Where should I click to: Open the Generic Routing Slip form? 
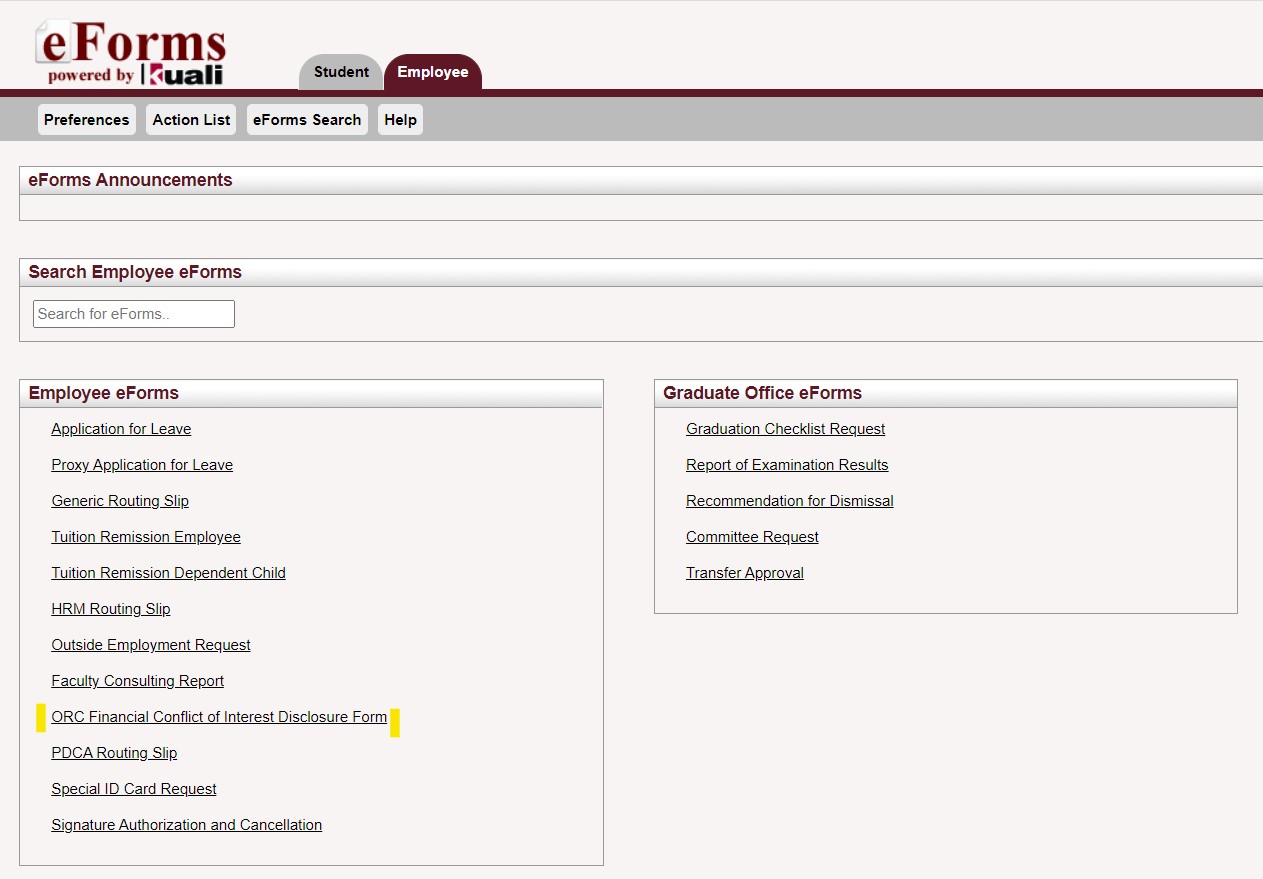(x=120, y=501)
